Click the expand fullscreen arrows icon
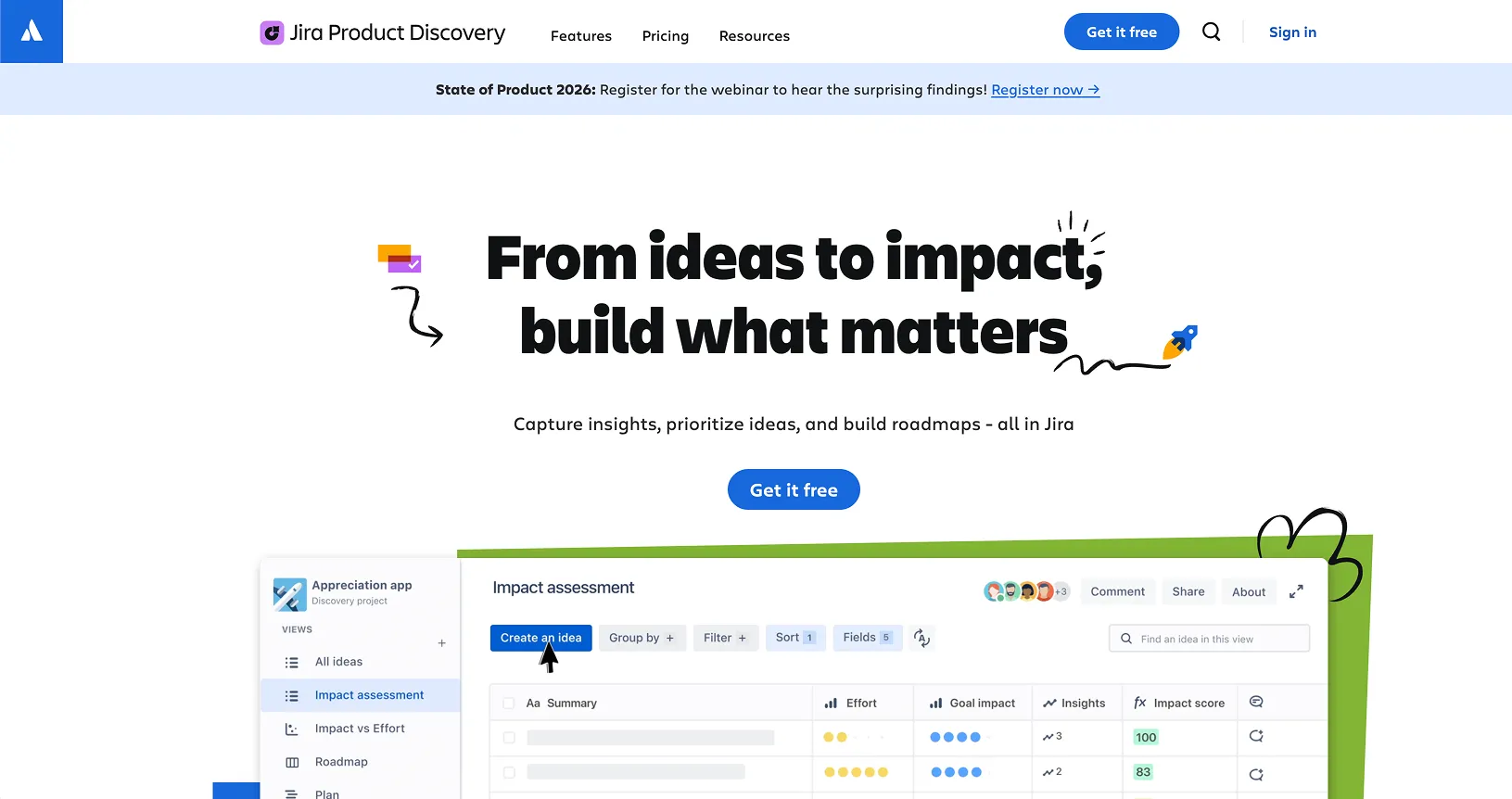The image size is (1512, 799). point(1296,591)
